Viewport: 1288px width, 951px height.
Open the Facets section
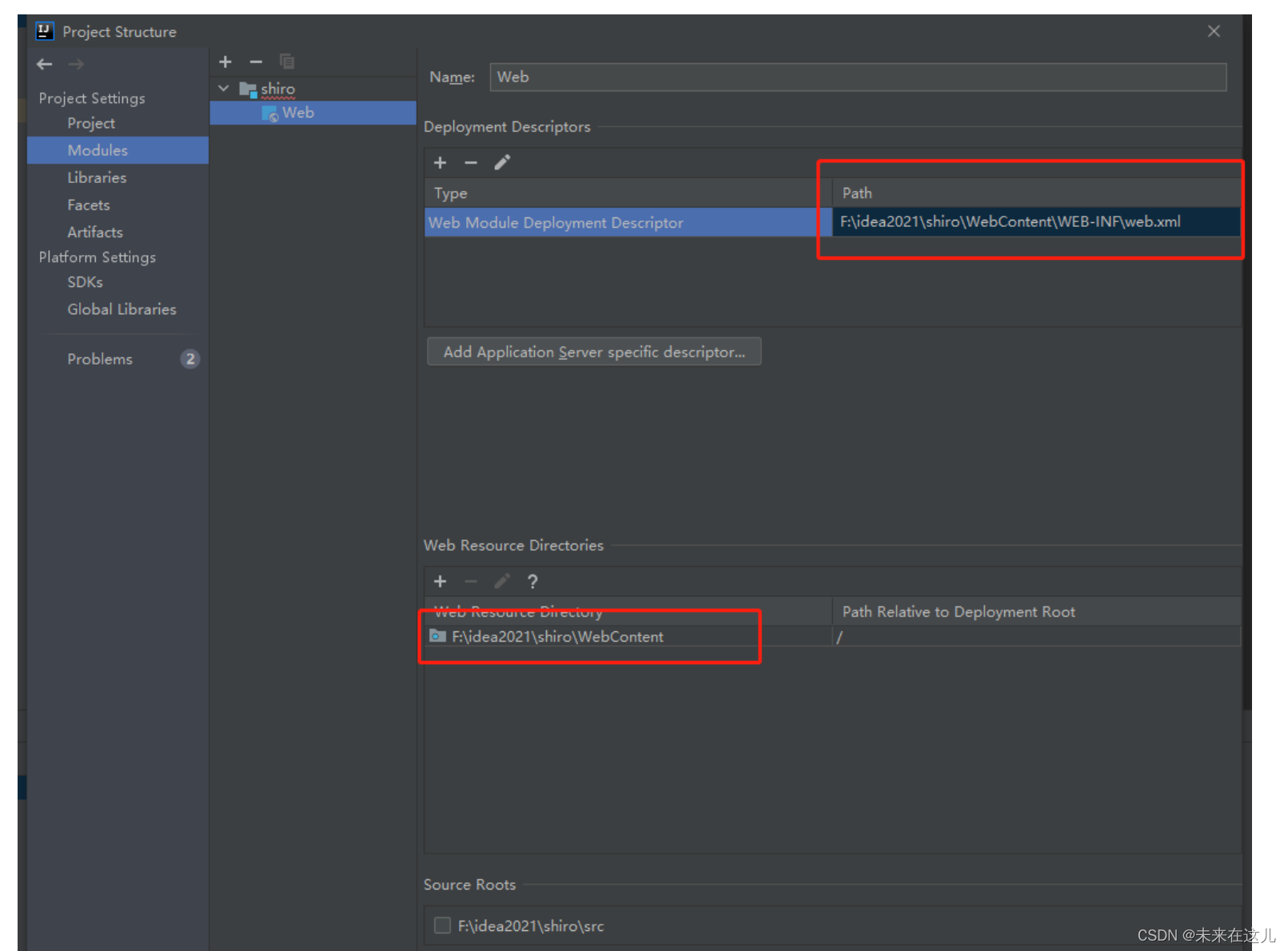point(89,205)
